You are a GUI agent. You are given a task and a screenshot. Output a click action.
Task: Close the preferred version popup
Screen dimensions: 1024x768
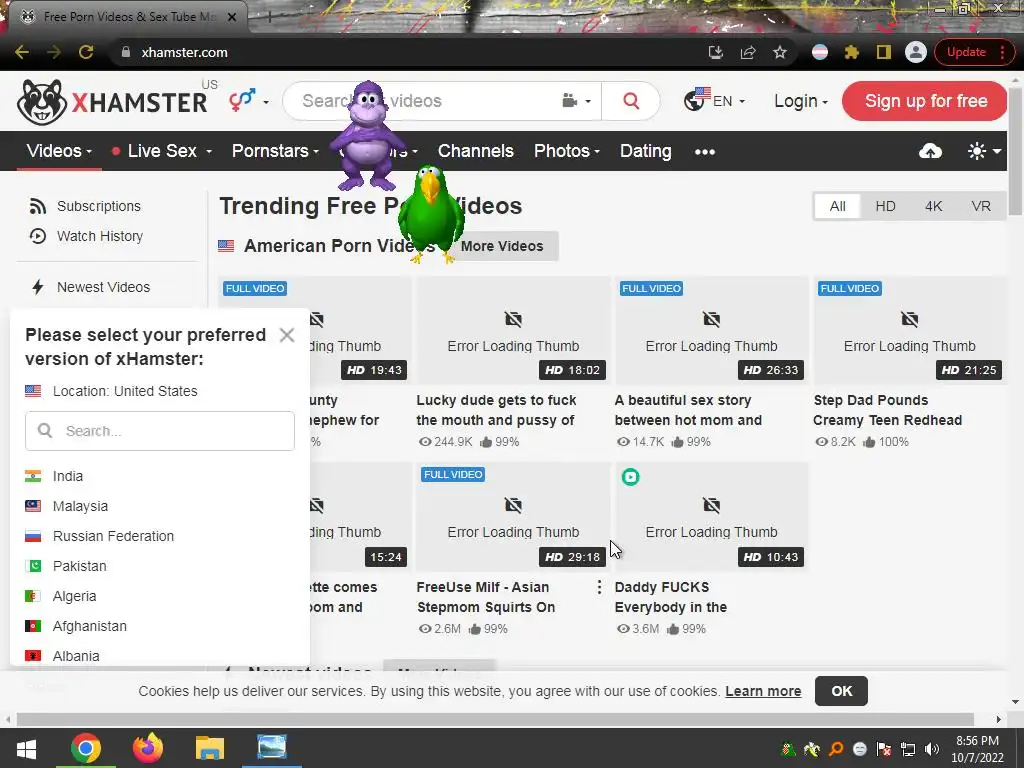pyautogui.click(x=287, y=335)
